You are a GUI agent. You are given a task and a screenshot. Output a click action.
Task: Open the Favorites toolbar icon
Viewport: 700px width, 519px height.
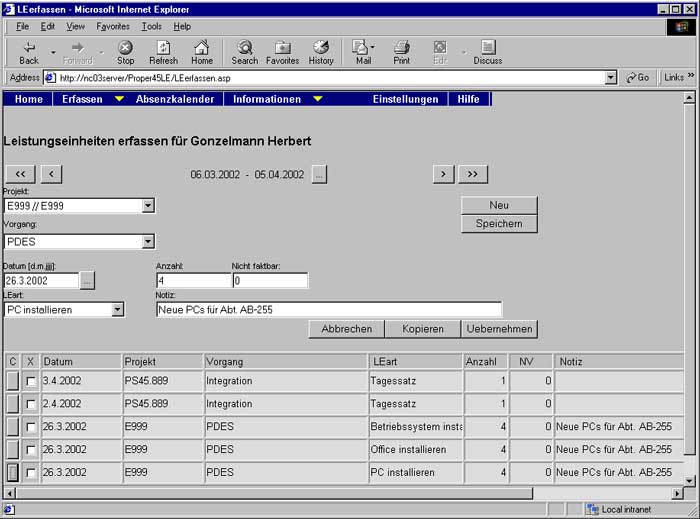point(282,48)
